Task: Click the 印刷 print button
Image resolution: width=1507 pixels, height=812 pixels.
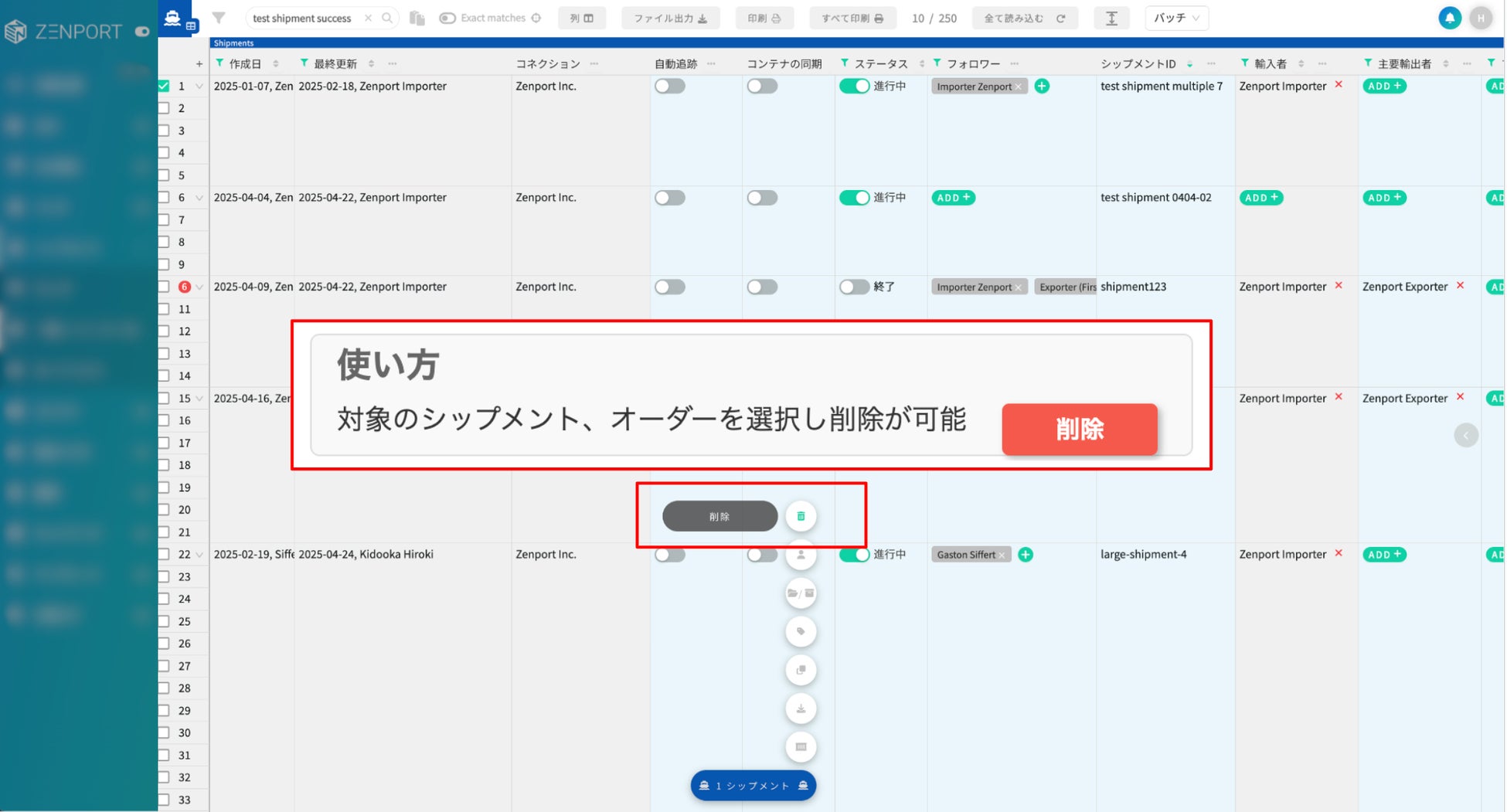Action: pyautogui.click(x=764, y=18)
